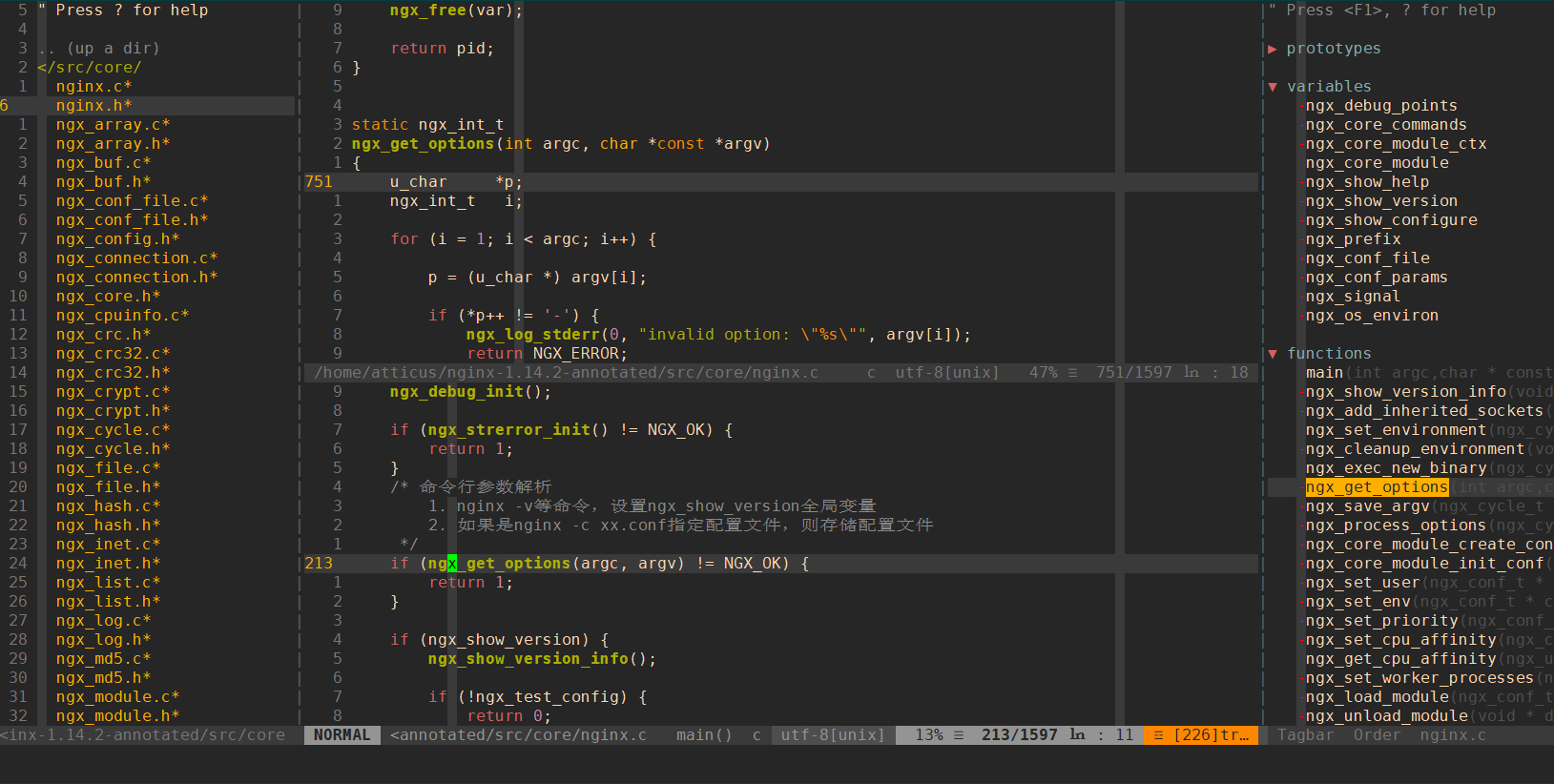Open ngx_list.c* in the file tree

(x=108, y=583)
